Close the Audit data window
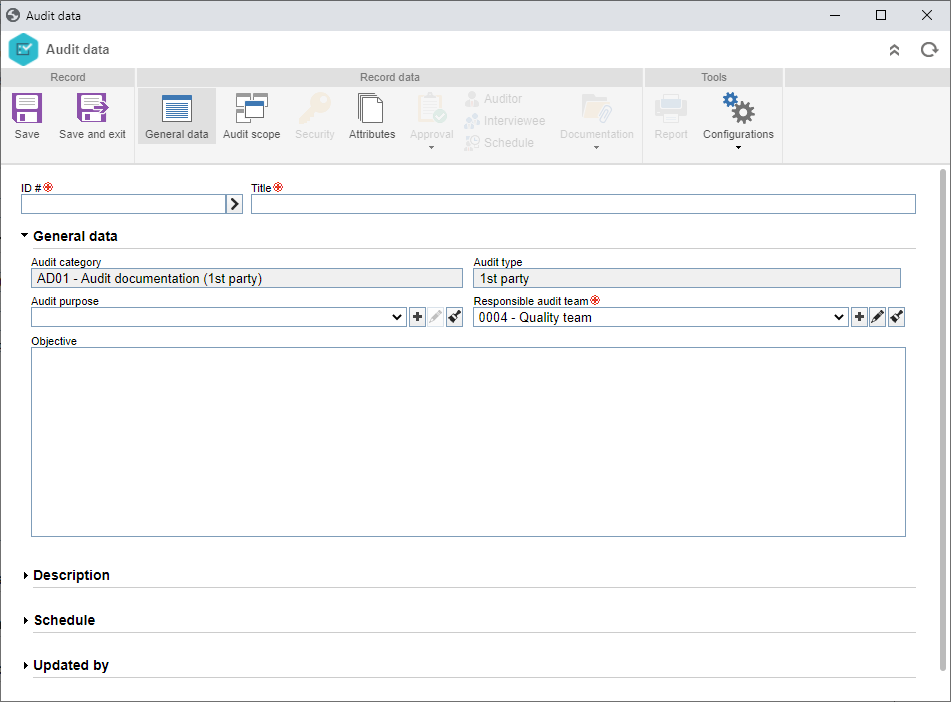 [x=927, y=15]
